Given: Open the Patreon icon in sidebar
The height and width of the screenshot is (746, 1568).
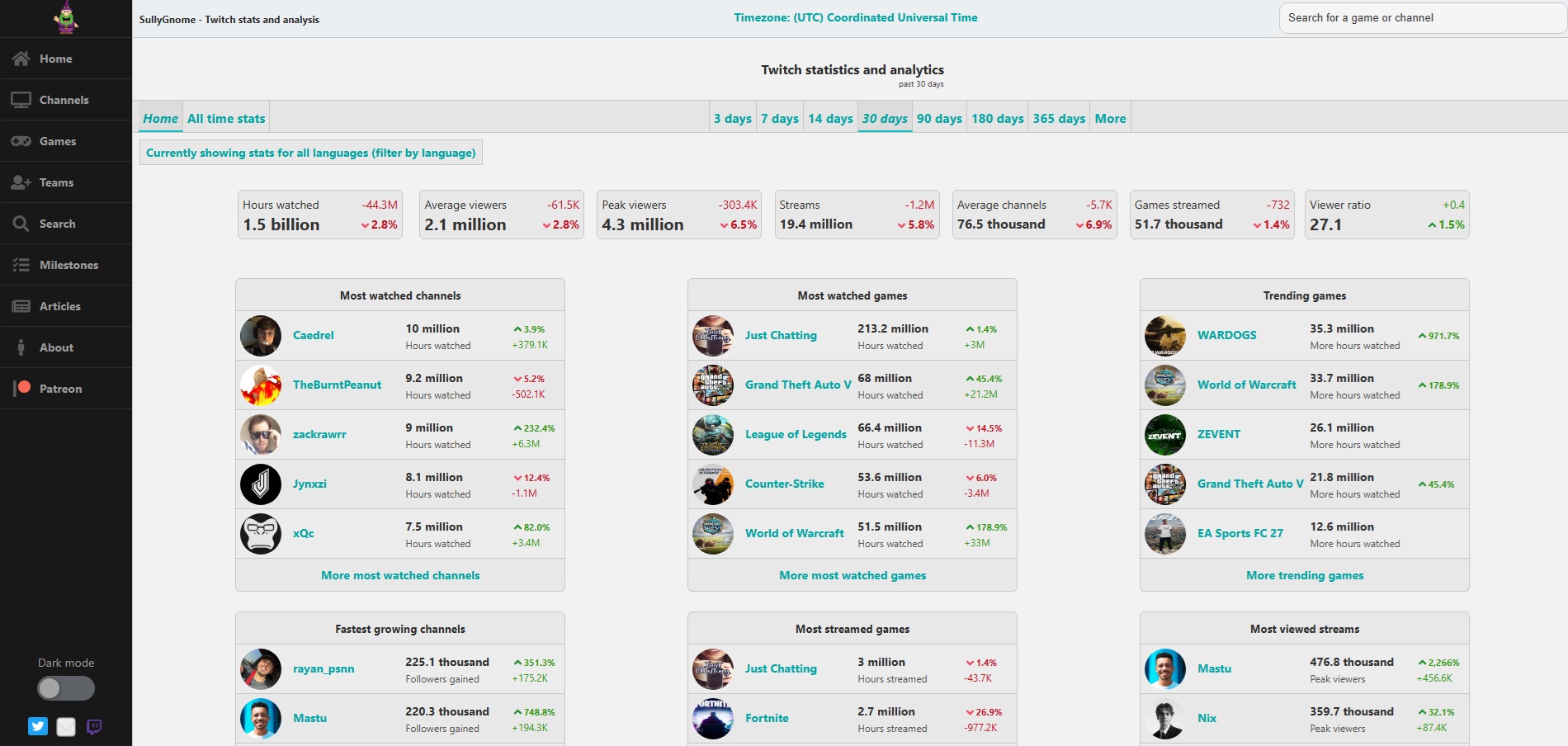Looking at the screenshot, I should coord(22,388).
